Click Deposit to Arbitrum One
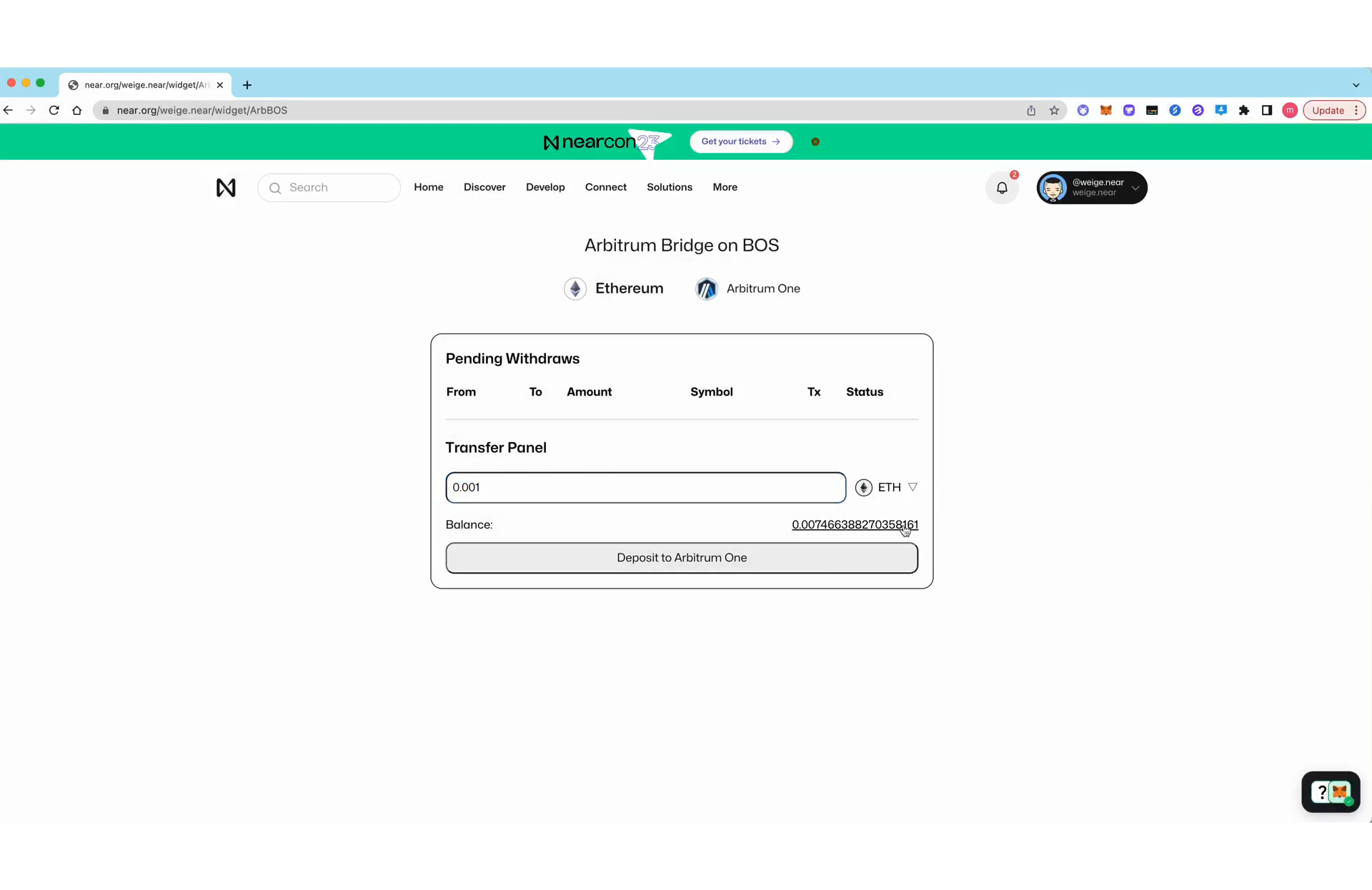 (682, 558)
